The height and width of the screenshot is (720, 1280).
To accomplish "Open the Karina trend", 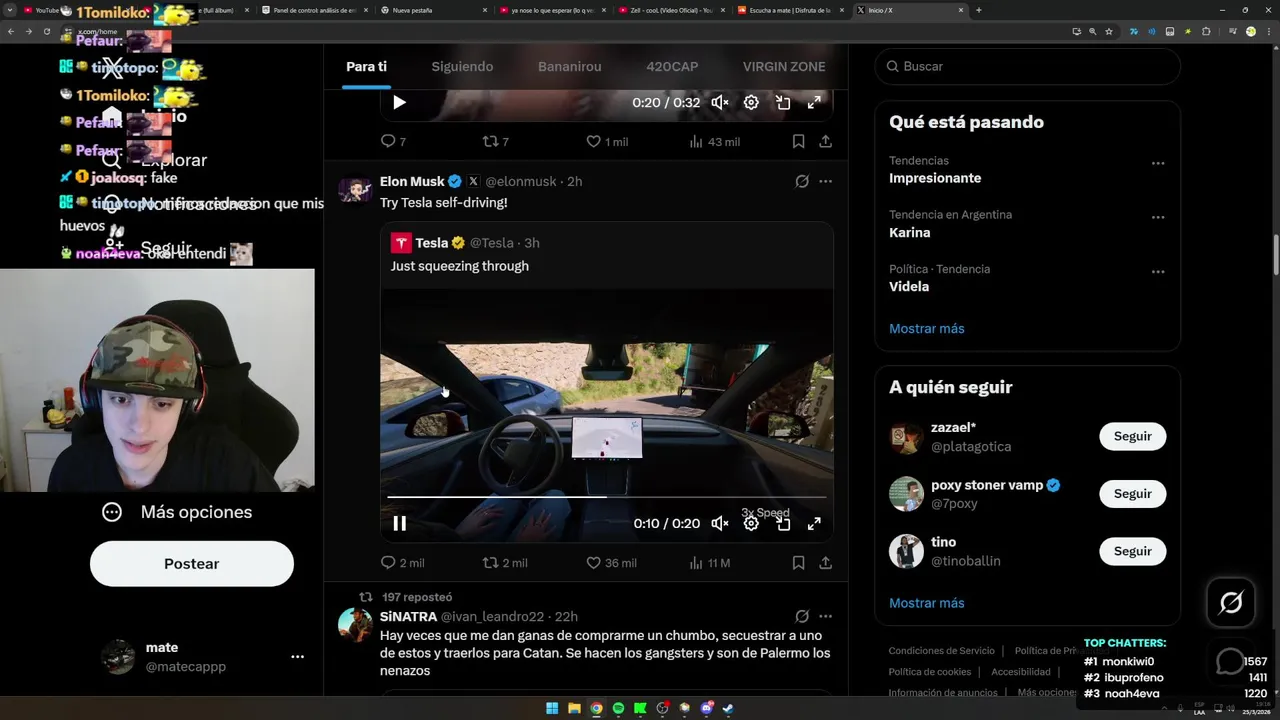I will pyautogui.click(x=910, y=232).
